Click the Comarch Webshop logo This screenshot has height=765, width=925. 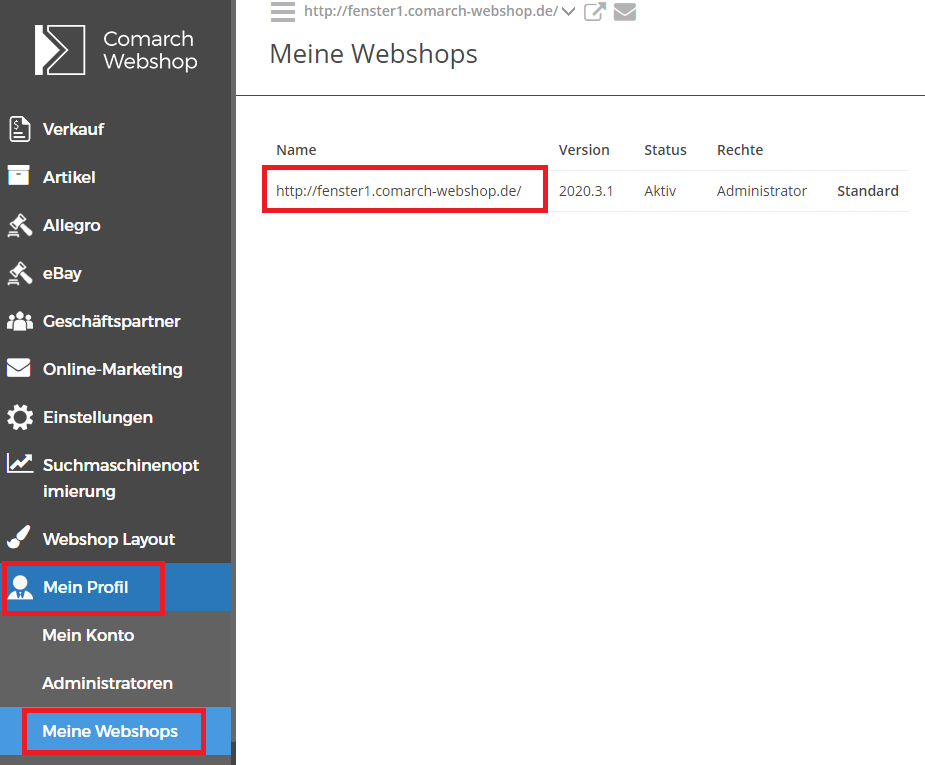116,50
